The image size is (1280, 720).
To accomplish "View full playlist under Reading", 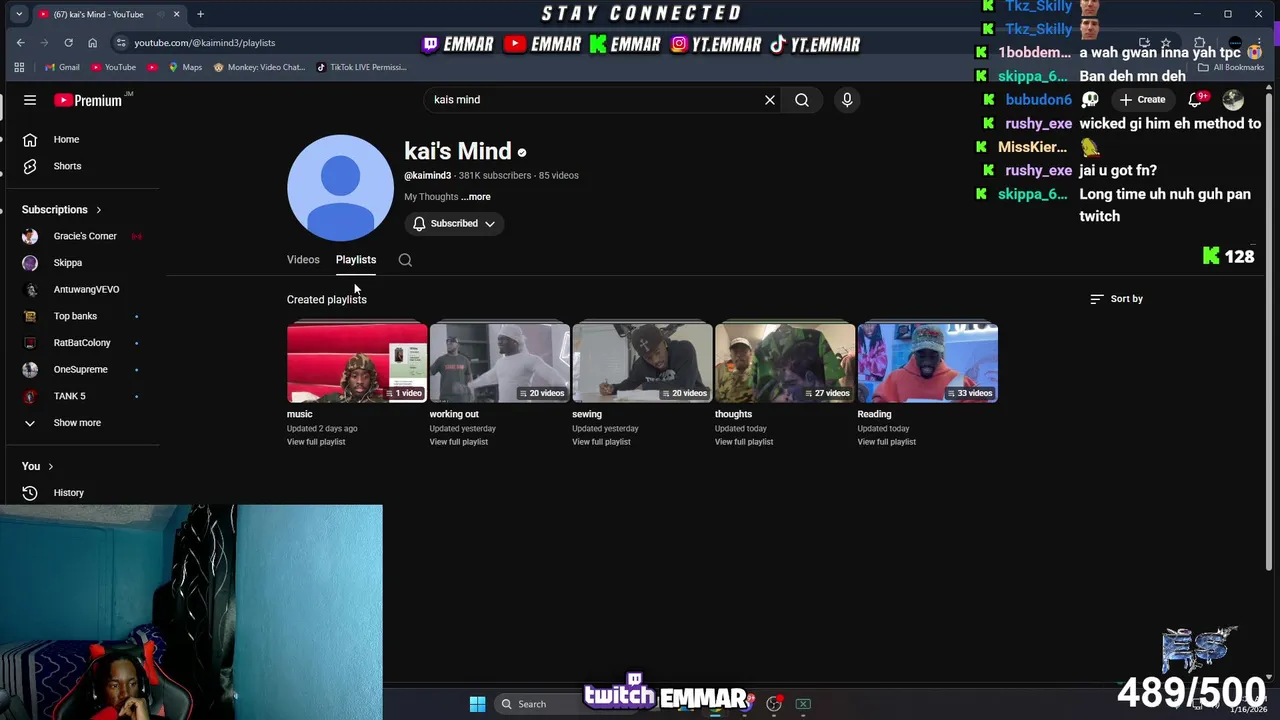I will click(887, 442).
